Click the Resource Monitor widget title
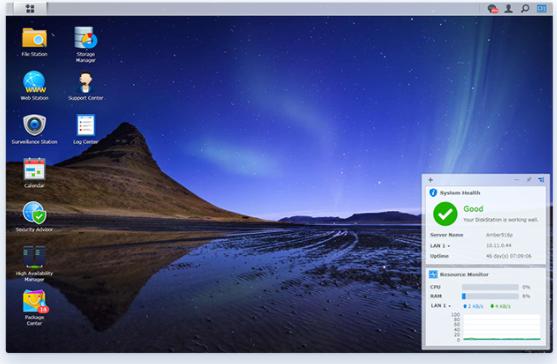The image size is (557, 364). pyautogui.click(x=464, y=275)
